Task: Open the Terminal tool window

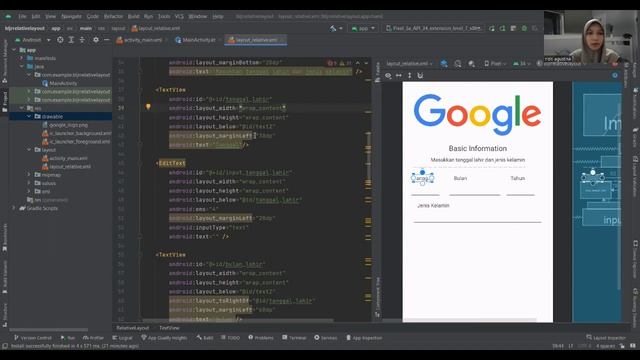Action: [x=294, y=338]
